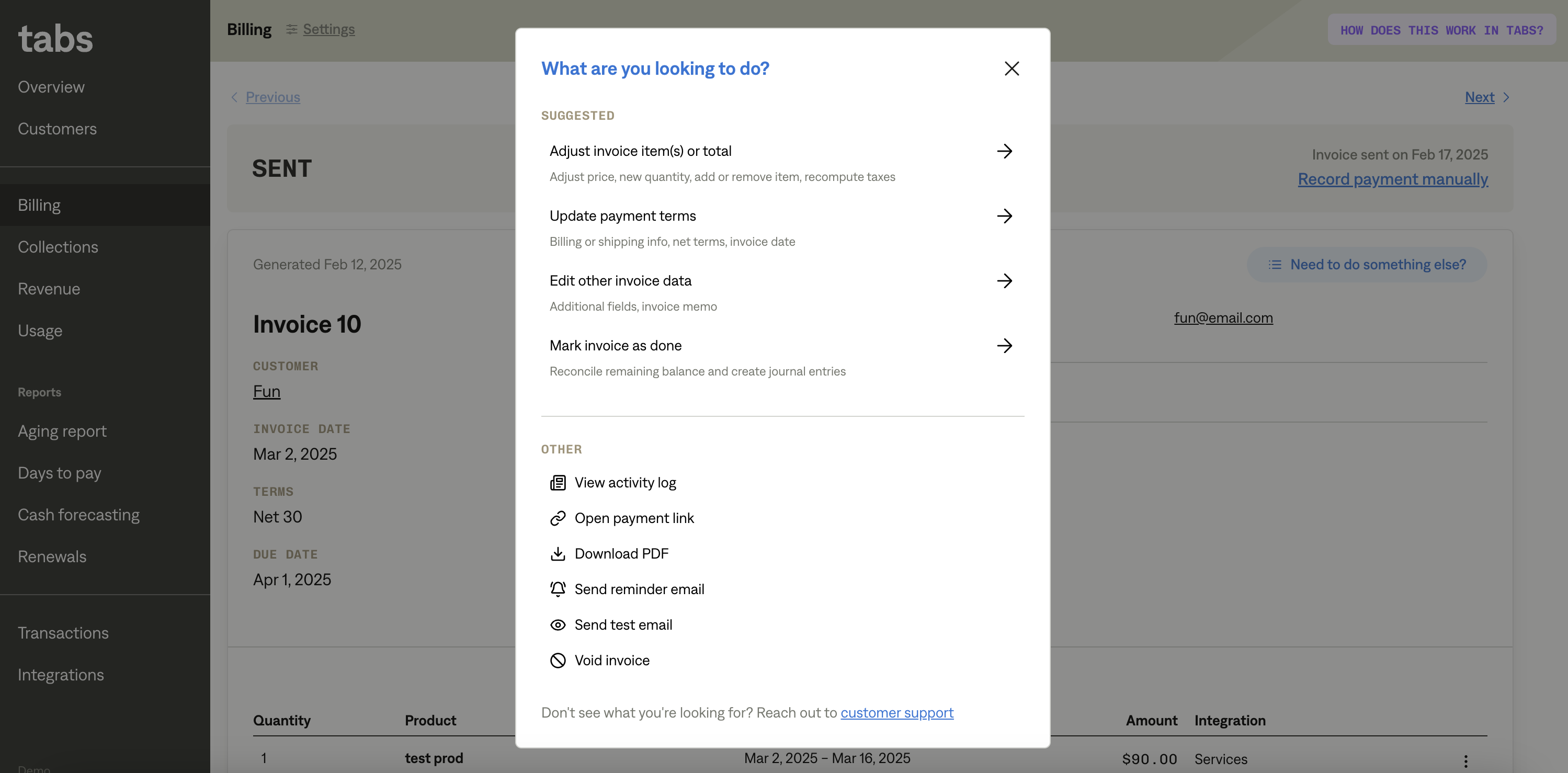Viewport: 1568px width, 773px height.
Task: Click the Send test email eye icon
Action: 558,625
